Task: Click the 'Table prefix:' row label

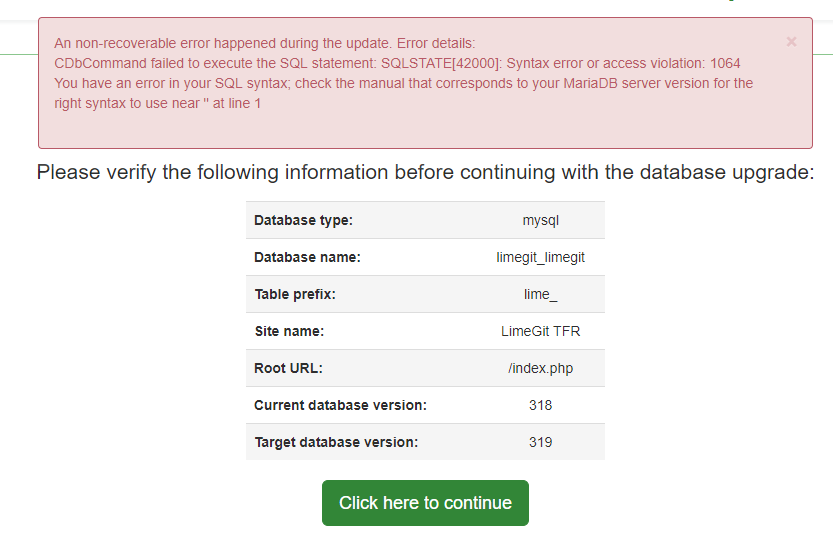Action: [x=295, y=294]
